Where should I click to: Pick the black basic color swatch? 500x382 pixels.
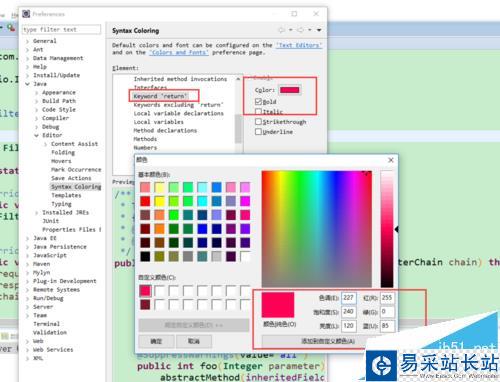click(145, 256)
